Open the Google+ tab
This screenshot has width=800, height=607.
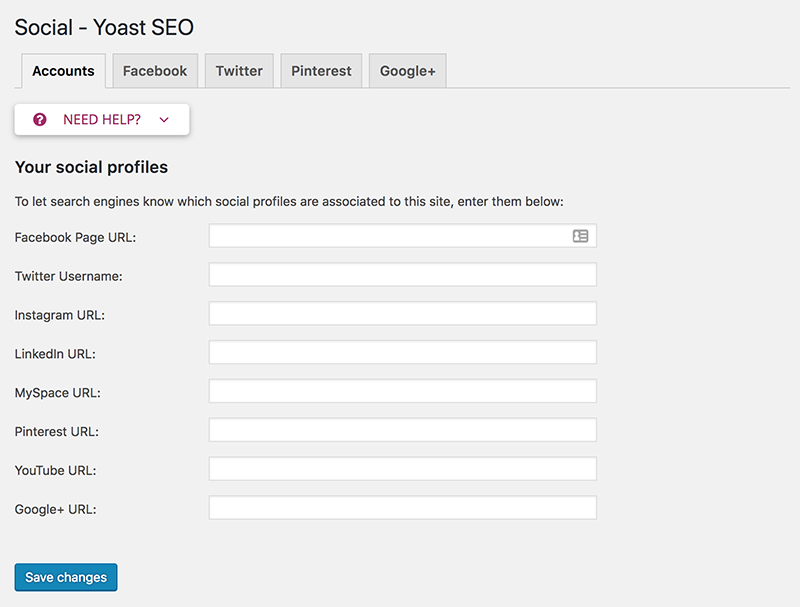coord(408,71)
